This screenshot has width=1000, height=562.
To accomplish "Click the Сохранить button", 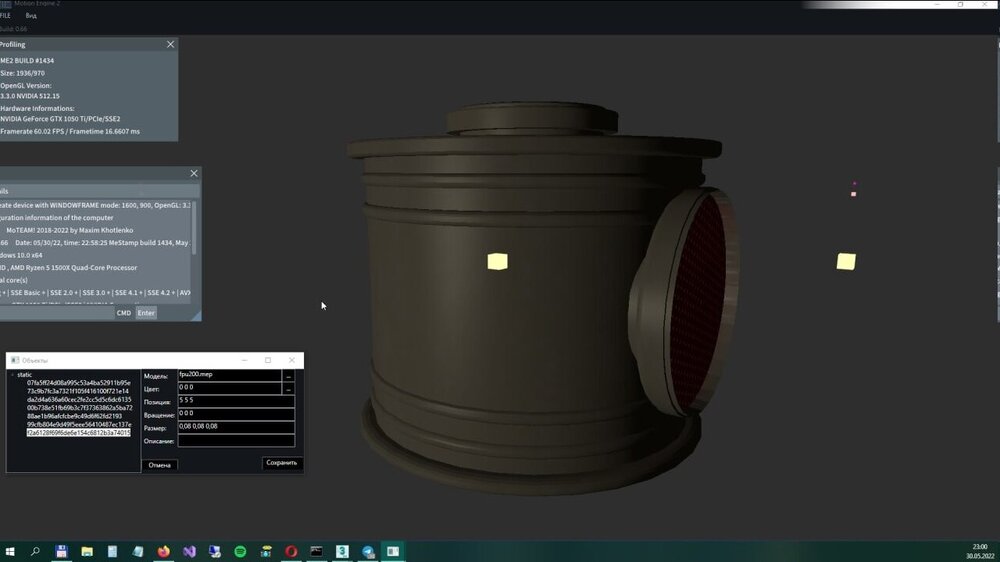I will pyautogui.click(x=281, y=463).
